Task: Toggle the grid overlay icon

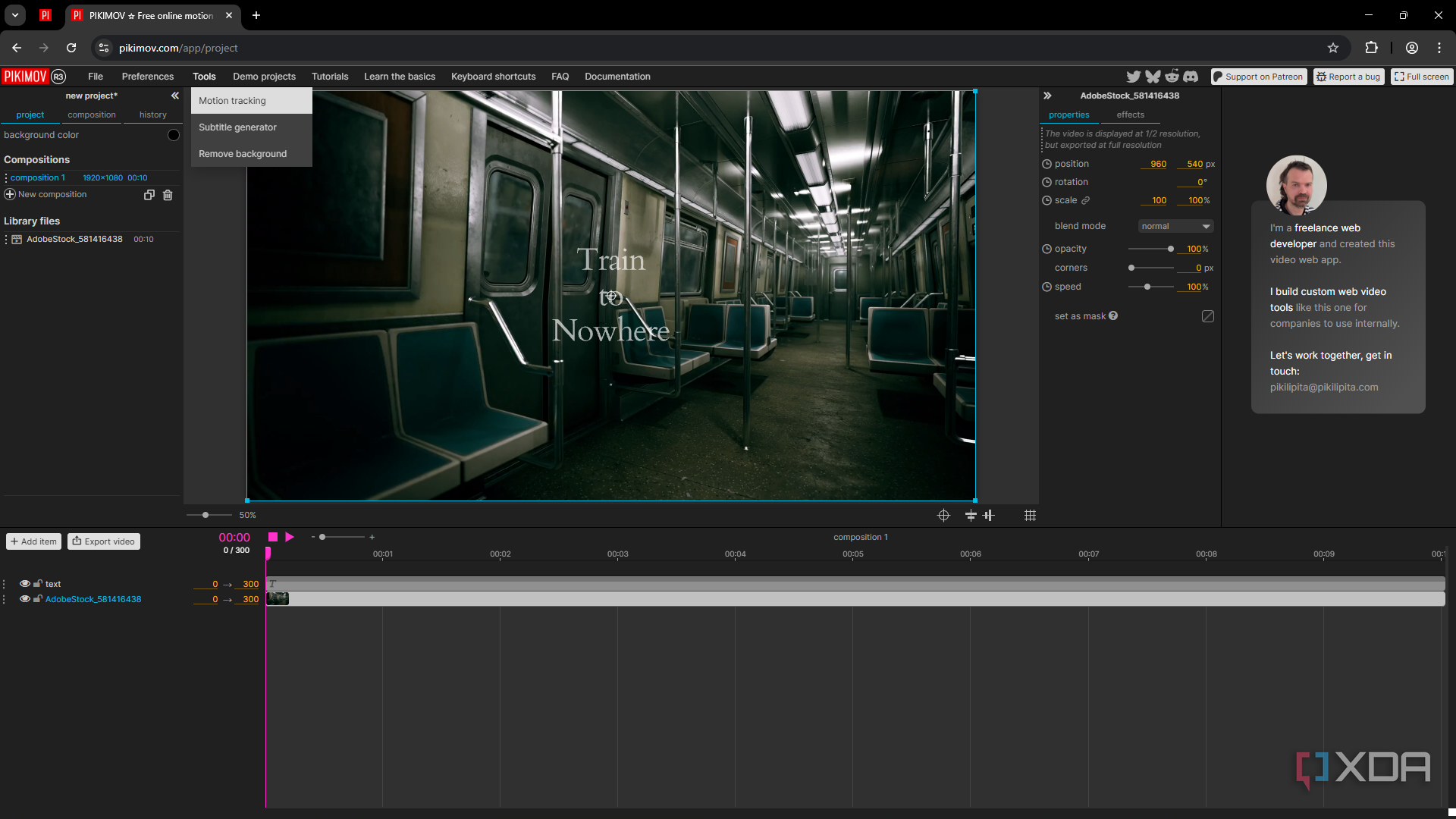Action: click(x=1030, y=515)
